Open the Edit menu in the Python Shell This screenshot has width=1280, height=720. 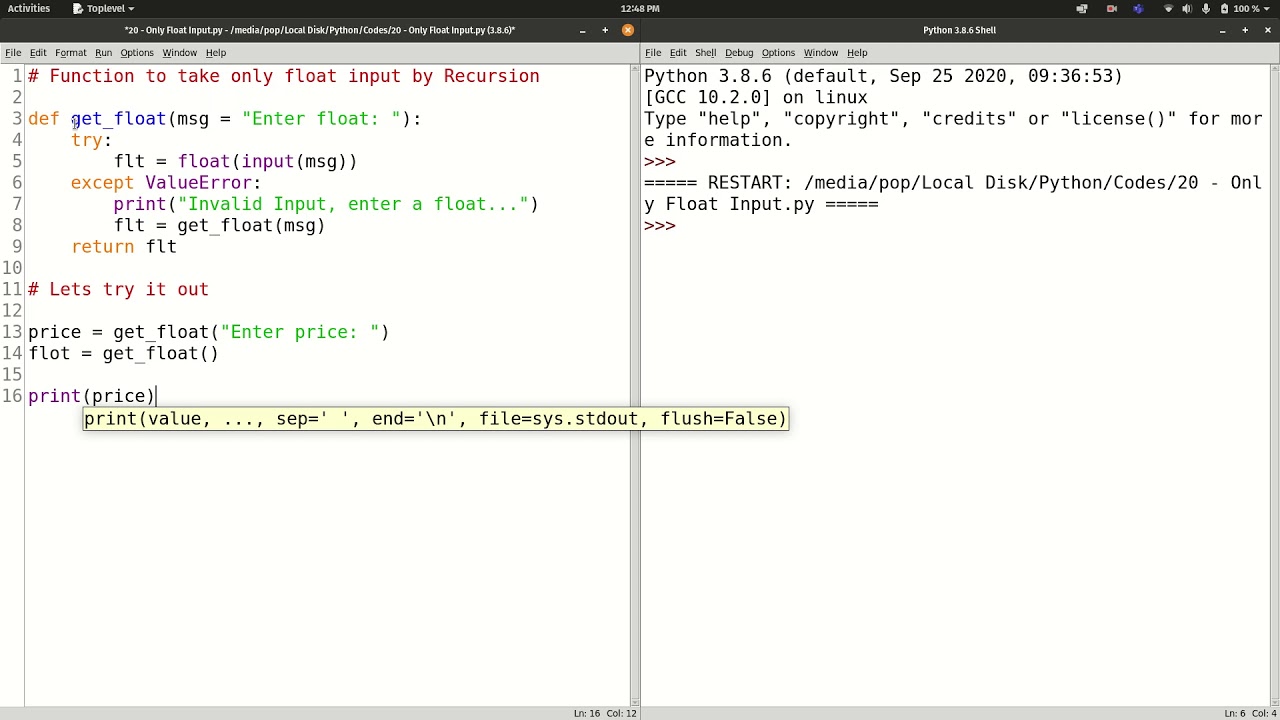click(x=678, y=52)
